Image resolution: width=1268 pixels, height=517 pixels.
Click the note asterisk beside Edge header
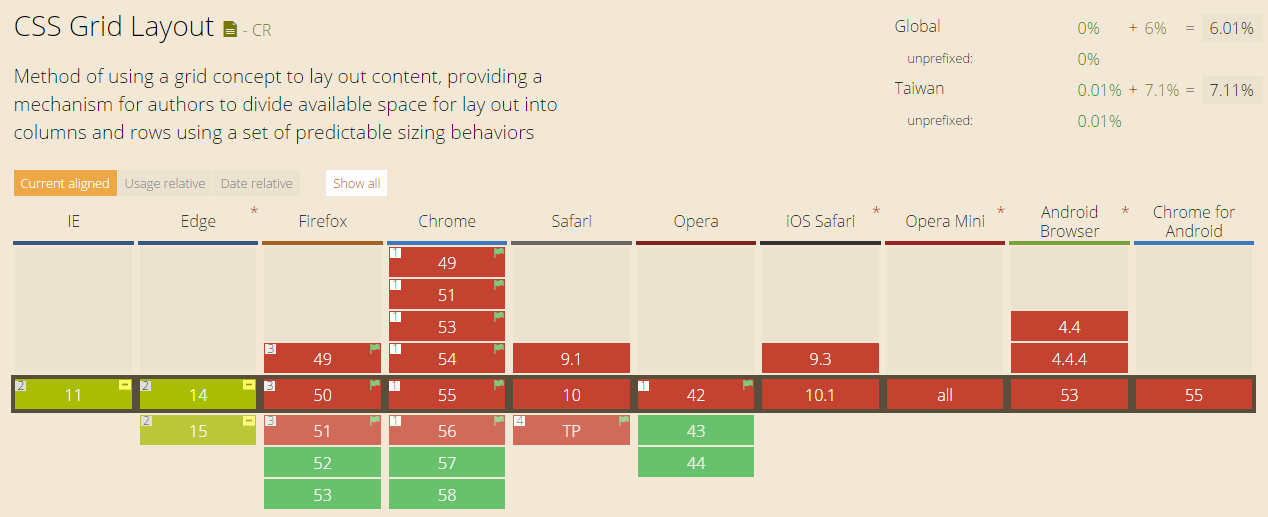click(x=254, y=212)
